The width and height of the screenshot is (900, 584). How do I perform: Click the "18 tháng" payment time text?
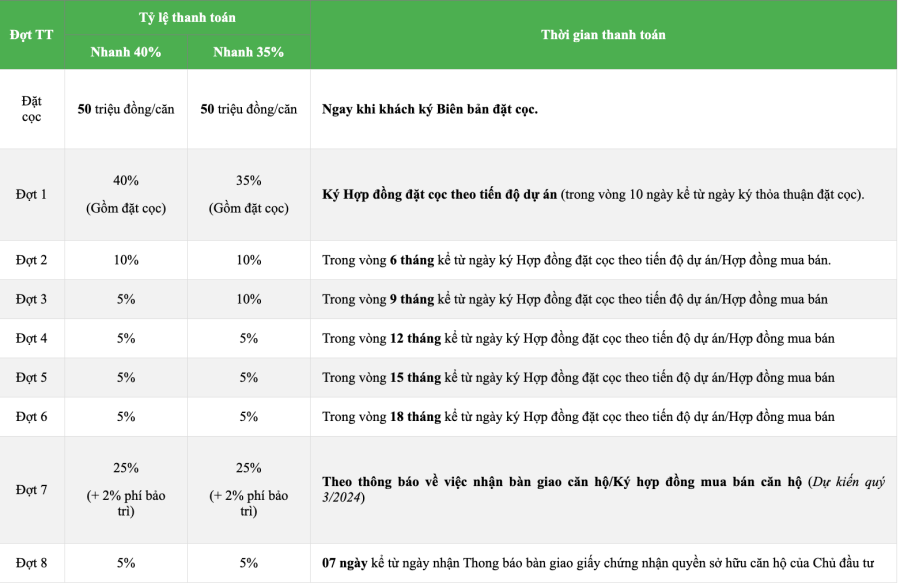415,416
